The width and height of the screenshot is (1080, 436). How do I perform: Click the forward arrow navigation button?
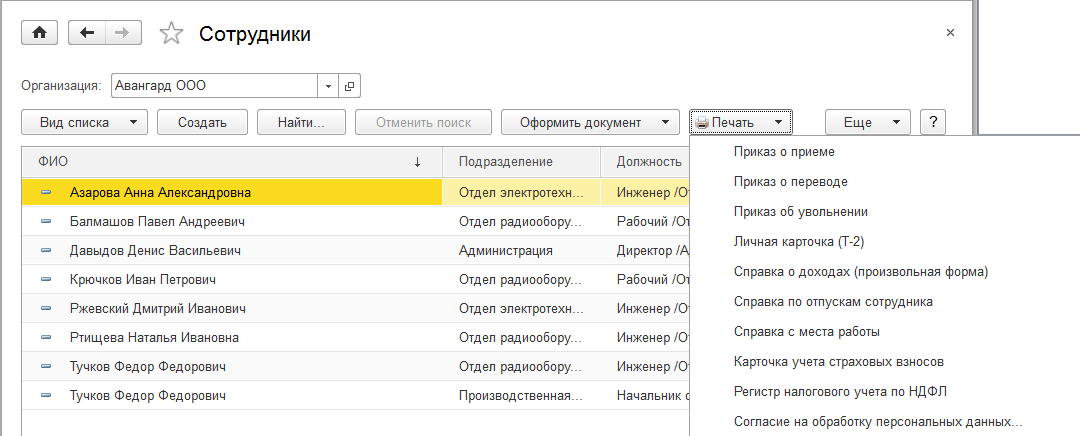122,33
